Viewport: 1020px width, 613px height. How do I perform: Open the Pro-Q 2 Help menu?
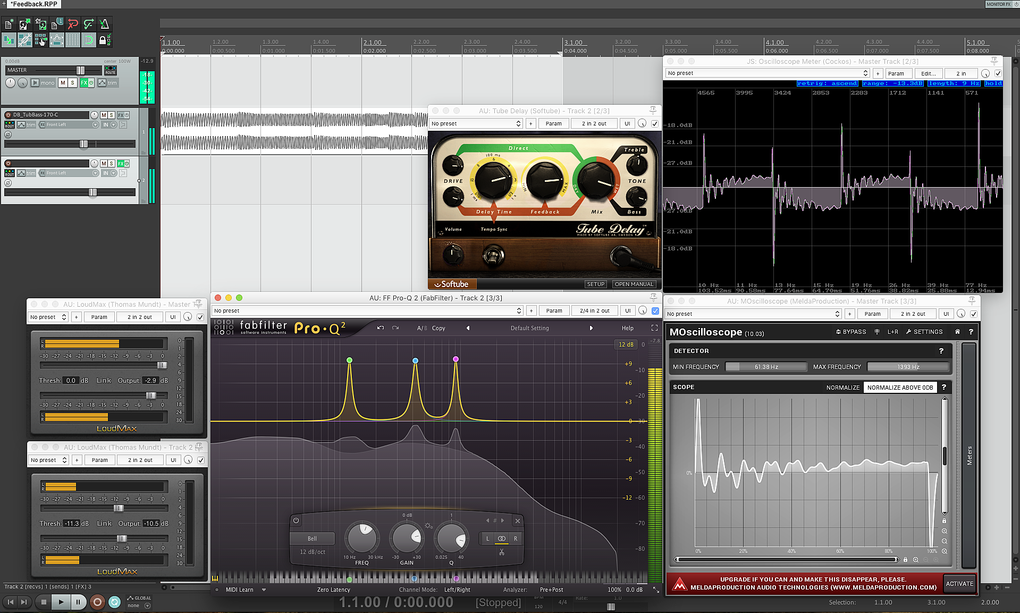point(627,328)
